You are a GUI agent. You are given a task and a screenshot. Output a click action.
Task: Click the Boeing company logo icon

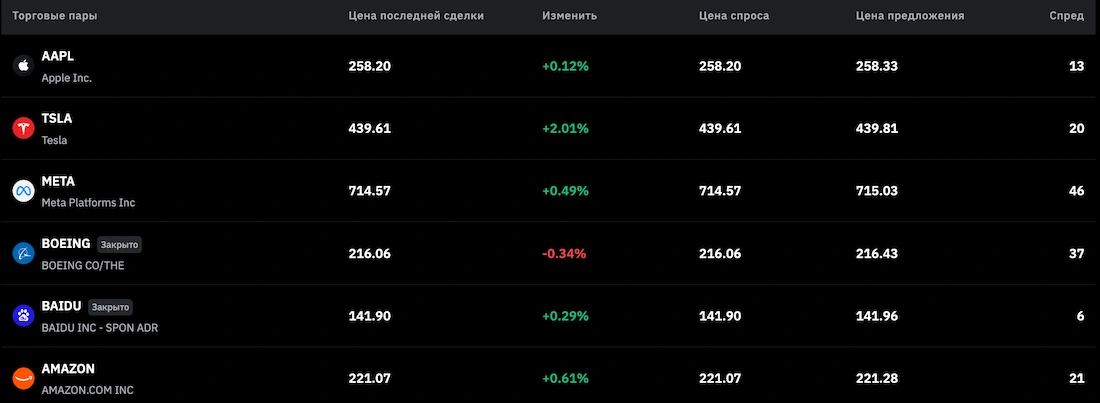(23, 254)
